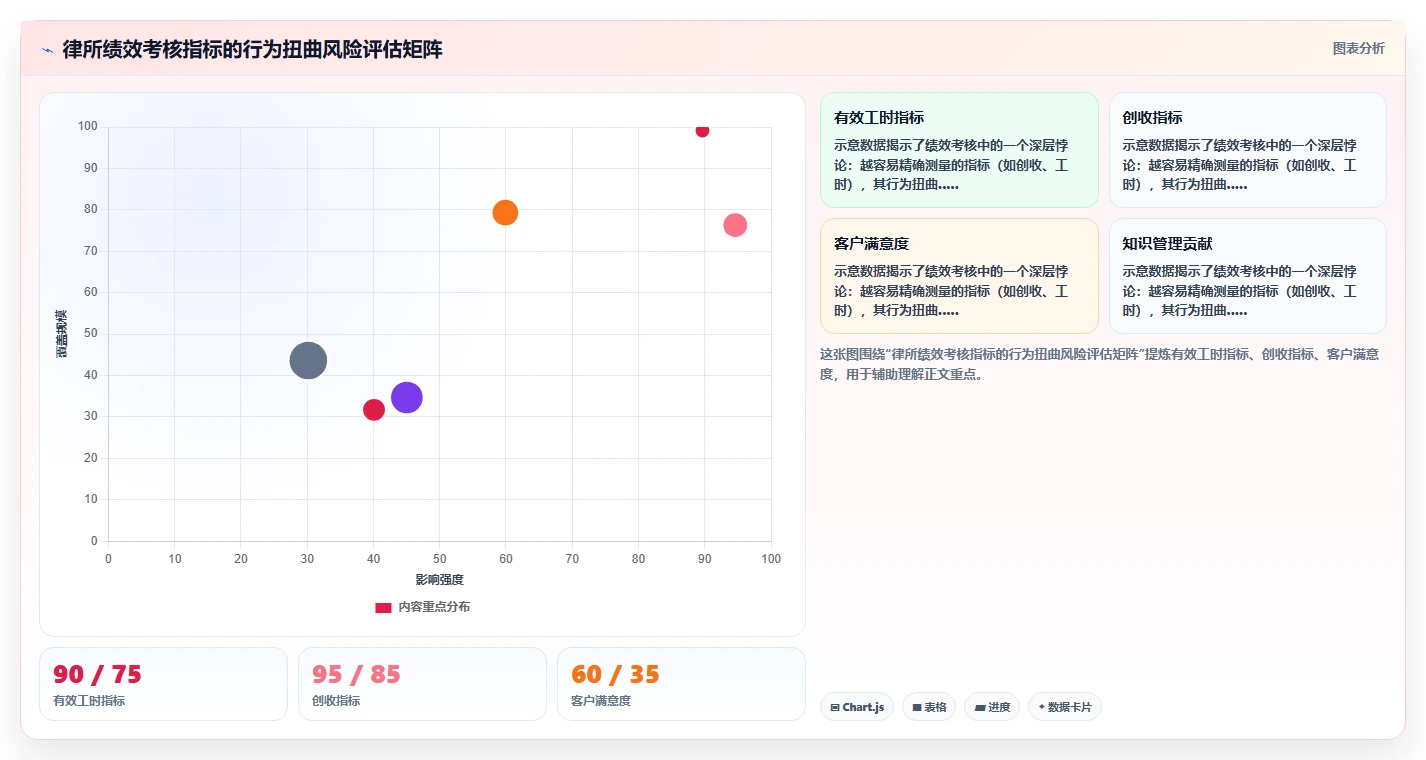This screenshot has height=760, width=1426.
Task: Click the chart title 律所绩效考核指标的行为扭曲风险评估矩阵
Action: (x=252, y=49)
